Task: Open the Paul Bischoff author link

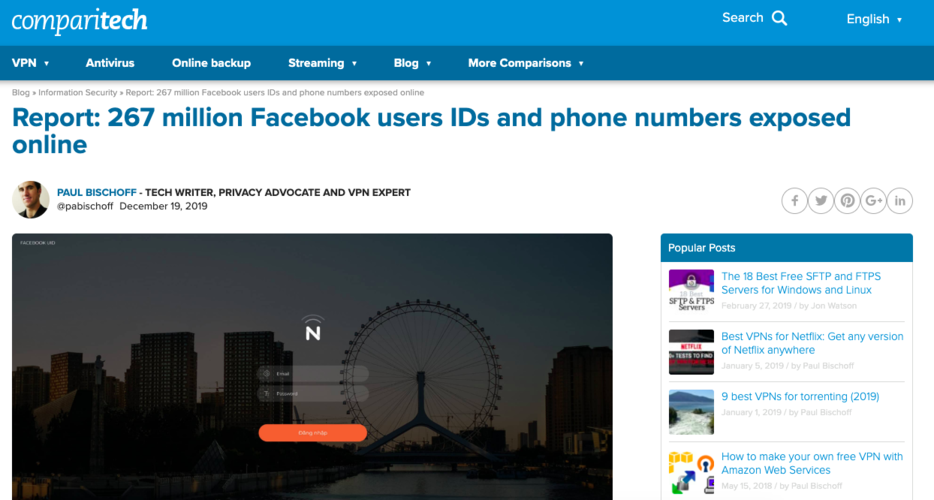Action: tap(96, 192)
